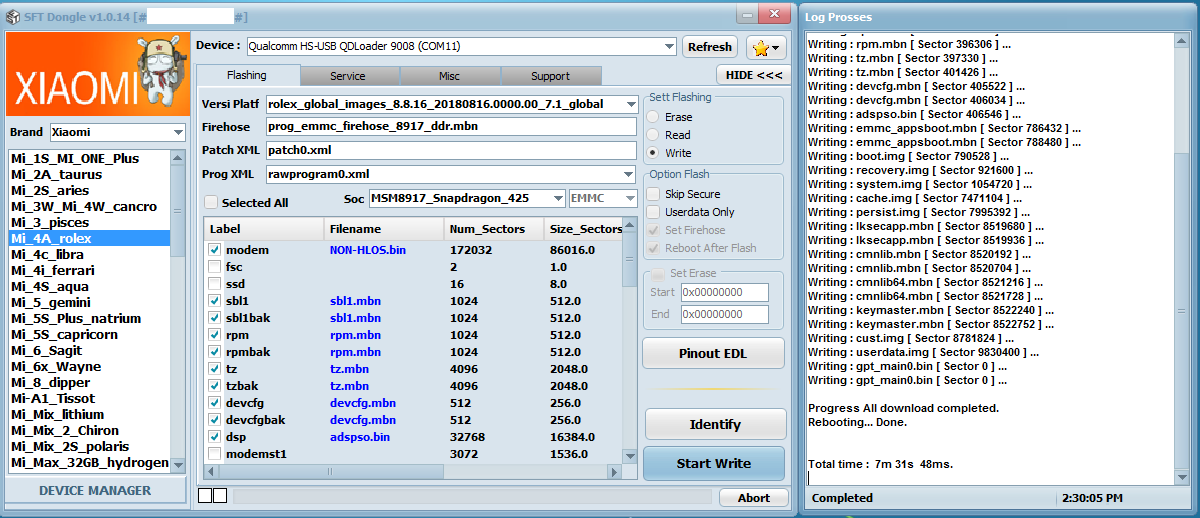Image resolution: width=1200 pixels, height=518 pixels.
Task: Open the Soc MSM8917 dropdown
Action: 557,199
